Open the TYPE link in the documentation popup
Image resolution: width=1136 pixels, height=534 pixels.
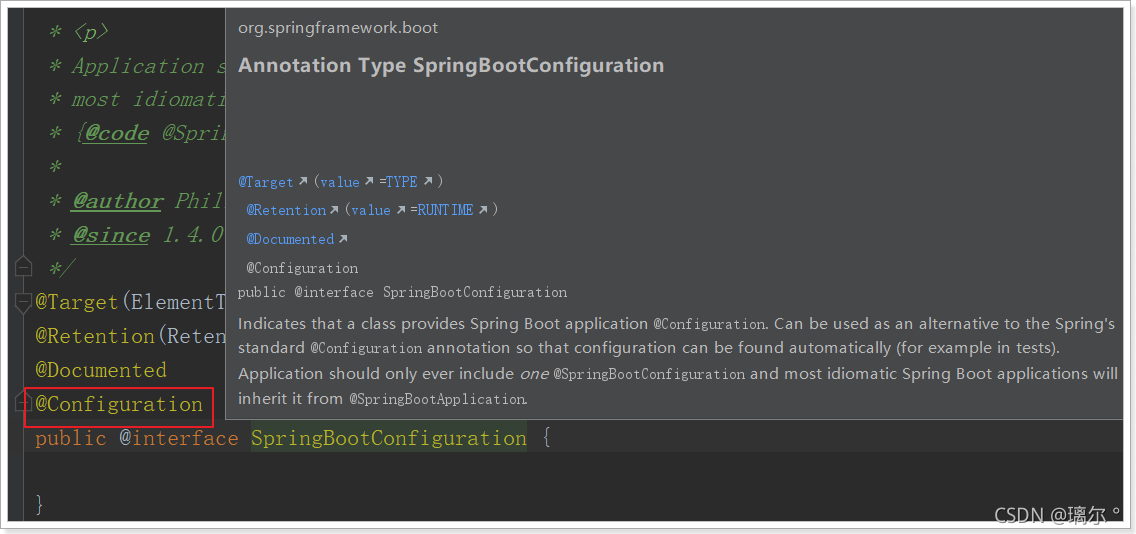click(402, 182)
